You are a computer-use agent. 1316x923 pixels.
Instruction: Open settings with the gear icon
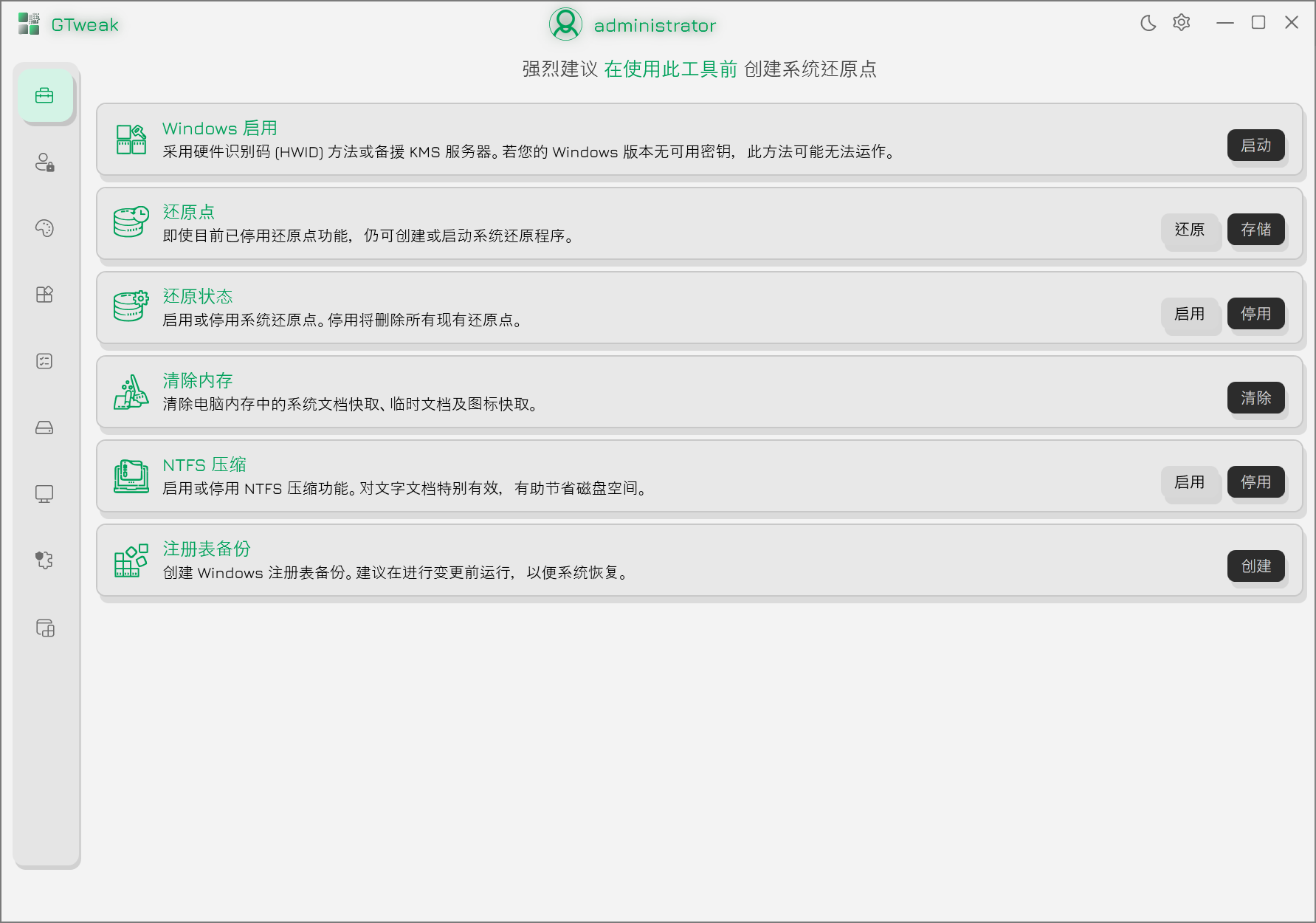tap(1182, 23)
